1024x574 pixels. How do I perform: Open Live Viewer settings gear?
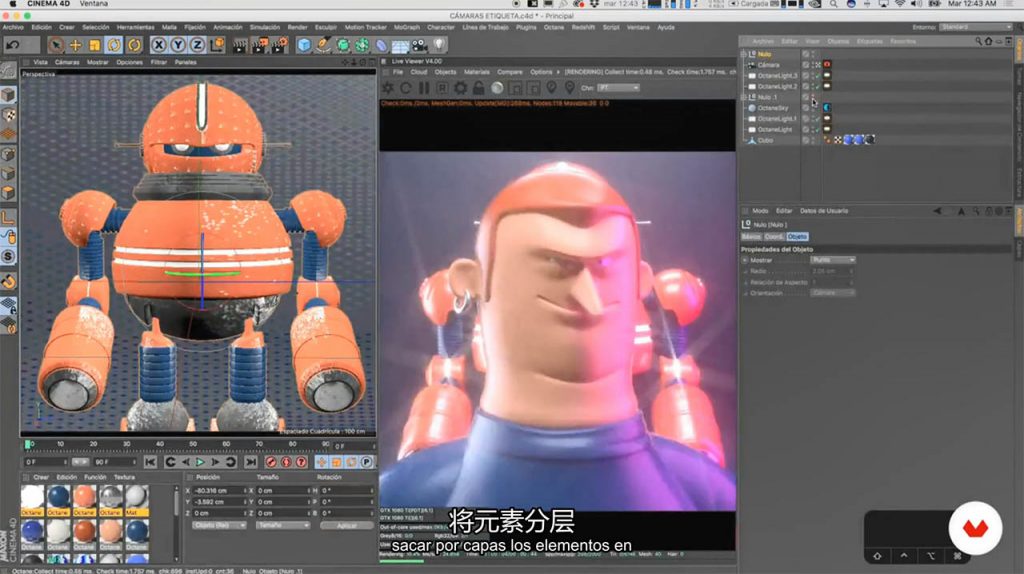tap(460, 88)
